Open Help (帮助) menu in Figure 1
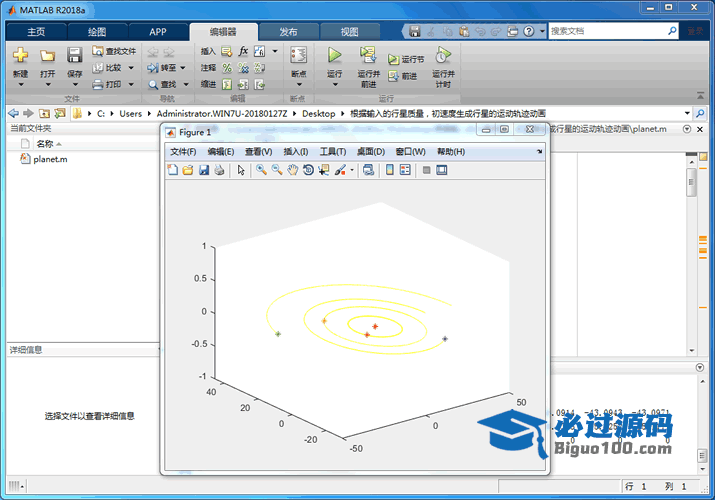The height and width of the screenshot is (500, 715). pyautogui.click(x=451, y=152)
